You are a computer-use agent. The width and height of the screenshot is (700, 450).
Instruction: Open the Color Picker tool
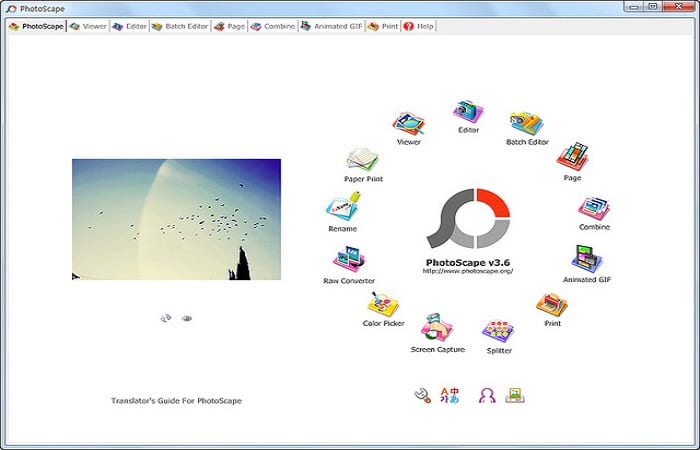tap(383, 304)
